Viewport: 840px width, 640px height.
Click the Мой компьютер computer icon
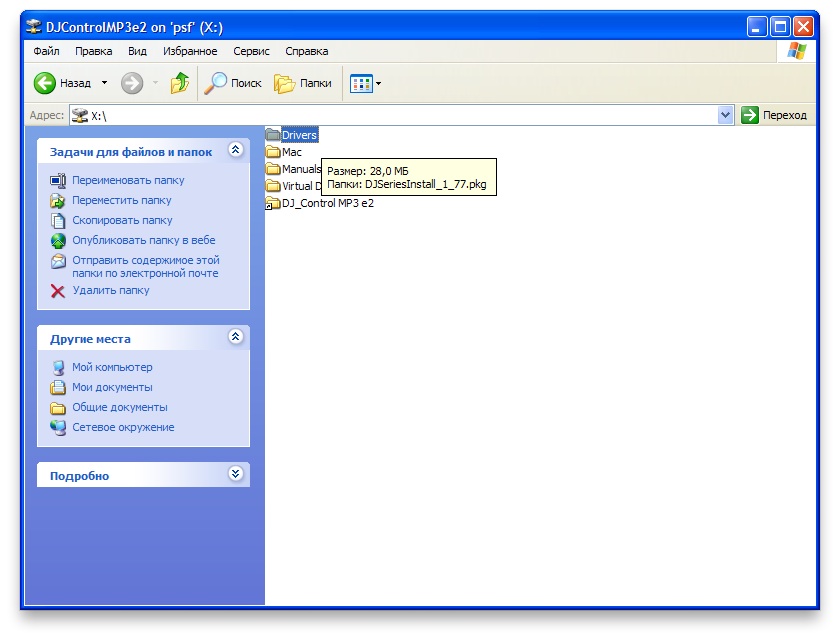pyautogui.click(x=58, y=367)
